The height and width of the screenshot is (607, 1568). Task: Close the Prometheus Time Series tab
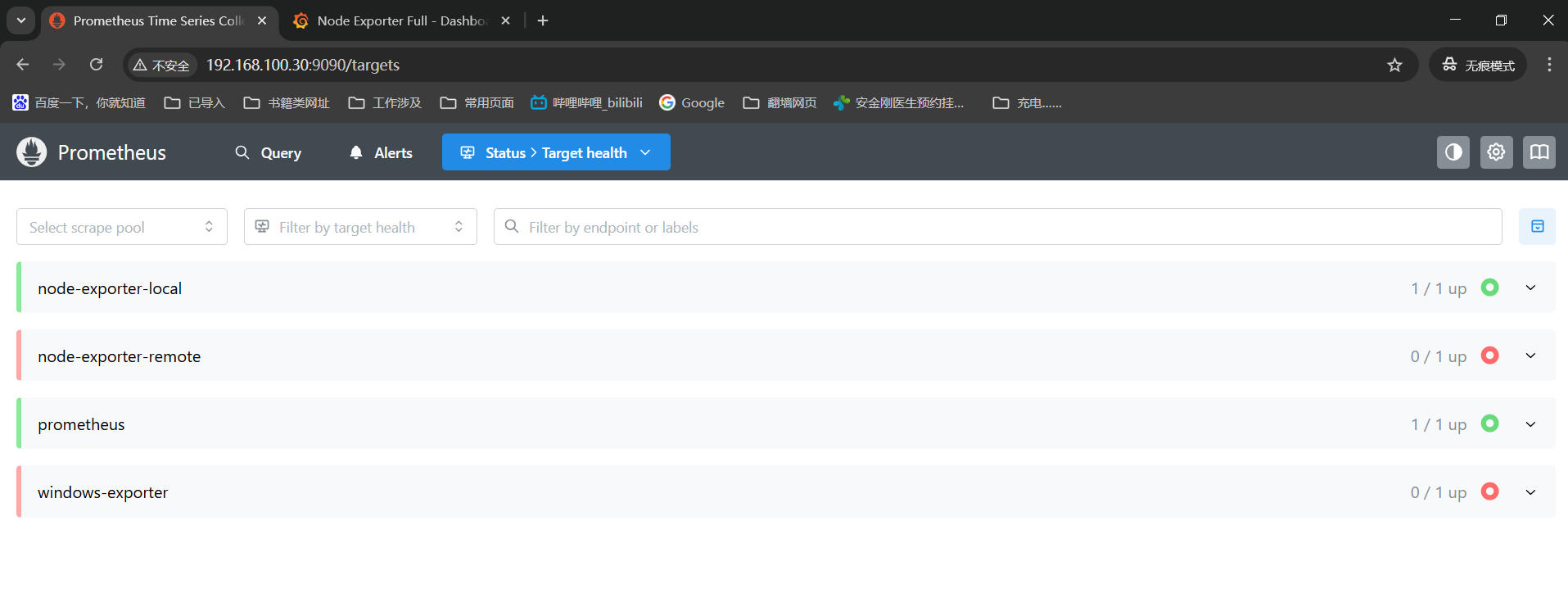[262, 20]
